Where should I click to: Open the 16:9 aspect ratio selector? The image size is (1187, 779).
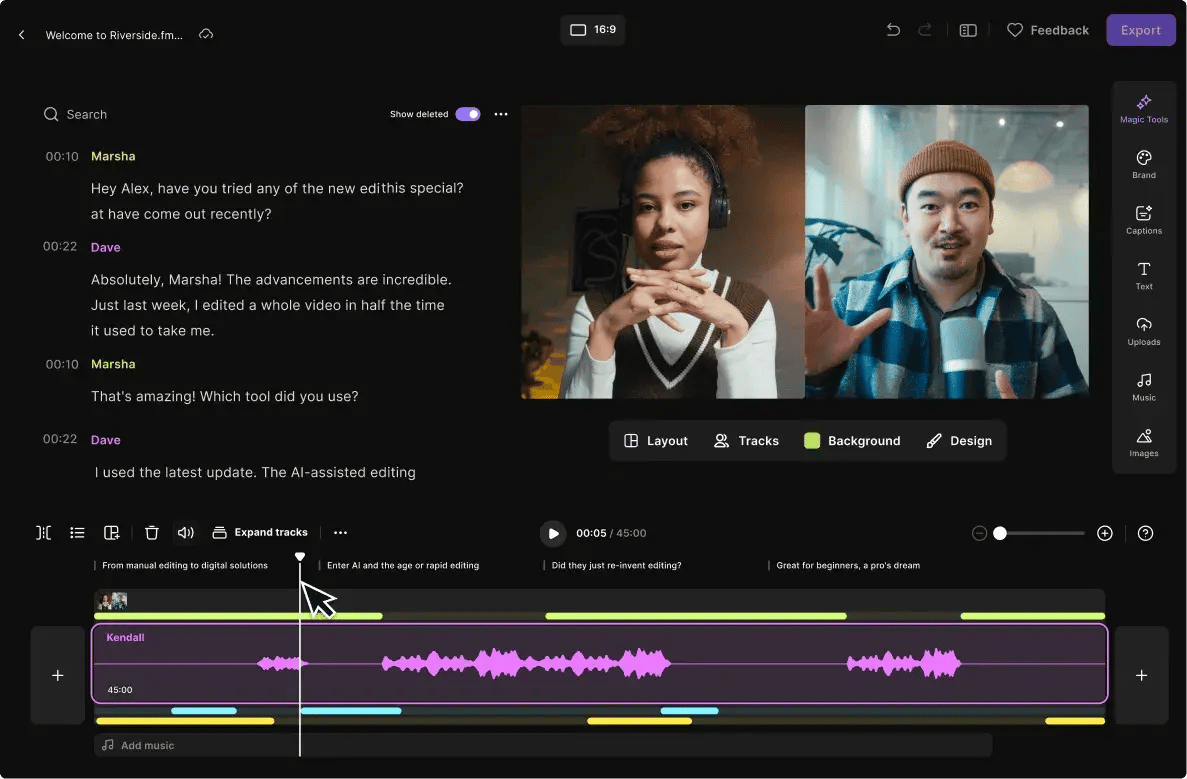coord(593,30)
